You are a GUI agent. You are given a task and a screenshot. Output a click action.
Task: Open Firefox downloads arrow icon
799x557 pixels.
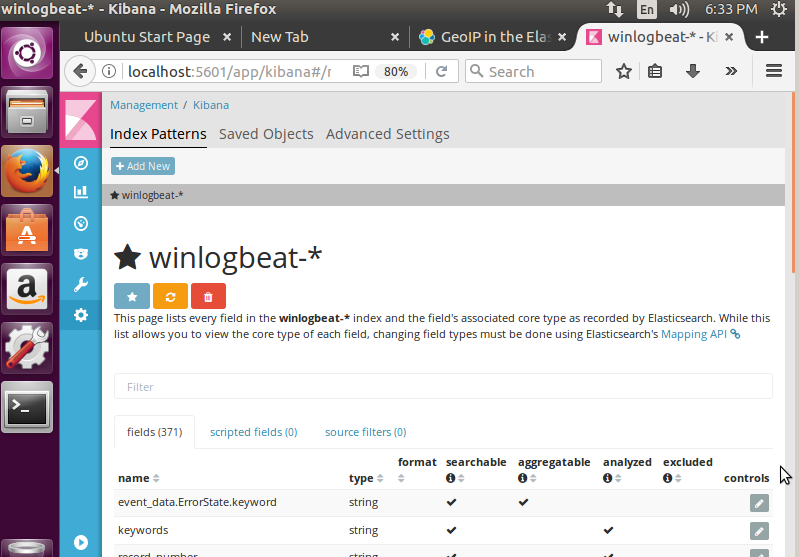point(693,71)
